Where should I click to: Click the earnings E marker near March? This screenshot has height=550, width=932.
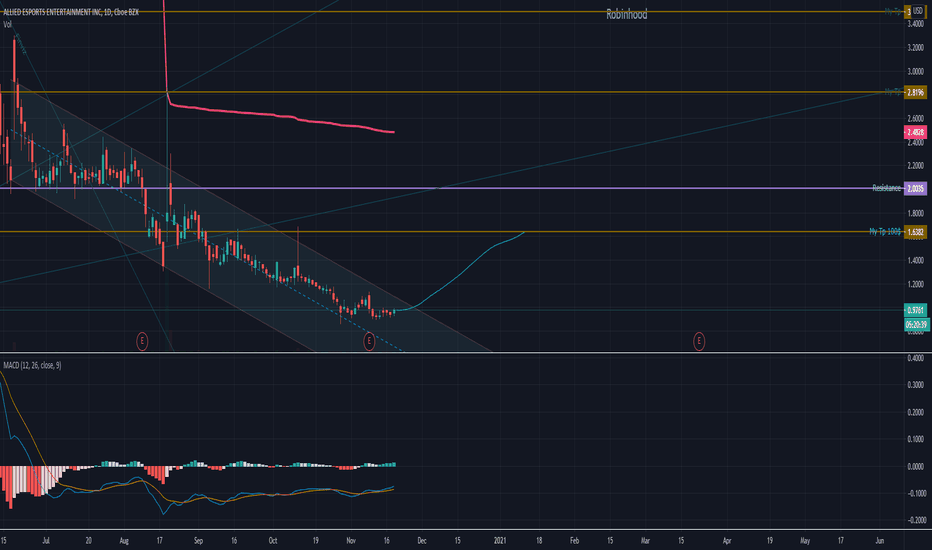[699, 341]
